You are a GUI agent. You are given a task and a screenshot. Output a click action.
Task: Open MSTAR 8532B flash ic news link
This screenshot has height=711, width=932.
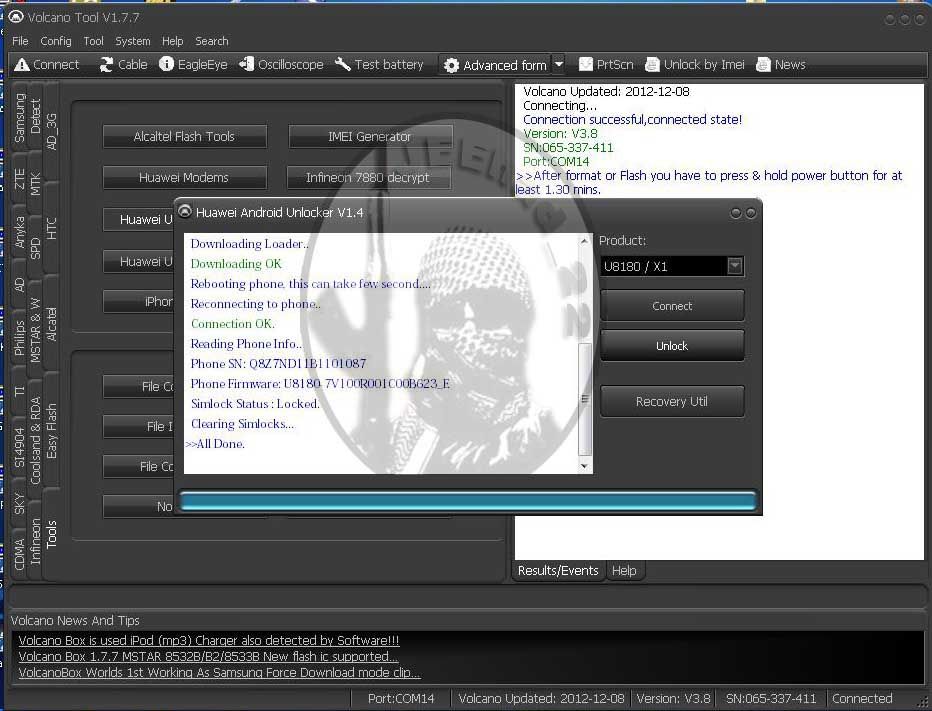(209, 656)
